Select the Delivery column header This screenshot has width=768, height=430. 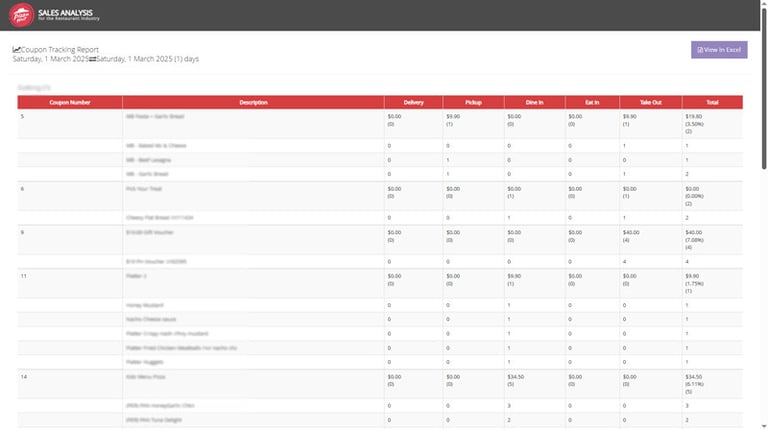coord(413,102)
